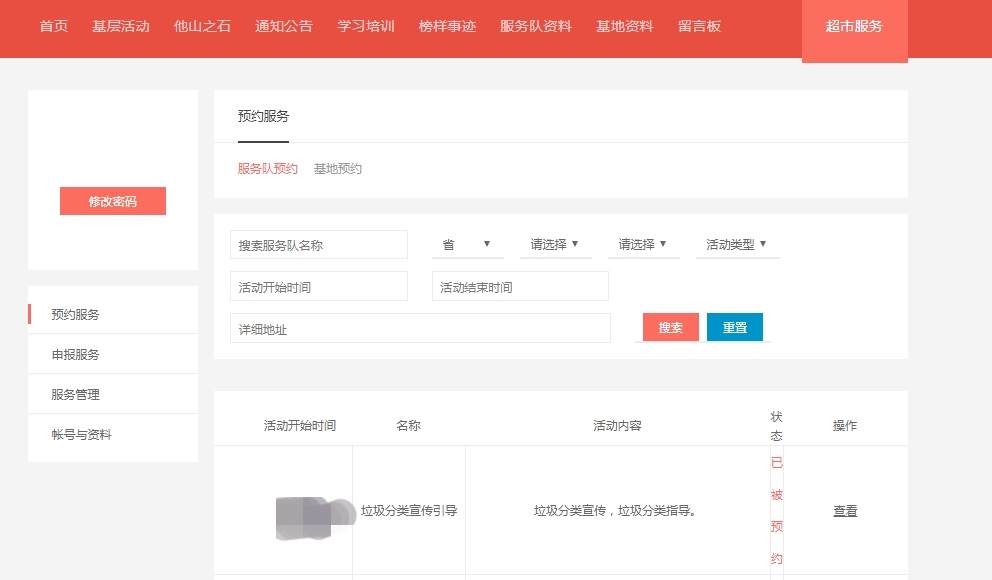
Task: Go to 通知公告 menu item
Action: pyautogui.click(x=284, y=26)
